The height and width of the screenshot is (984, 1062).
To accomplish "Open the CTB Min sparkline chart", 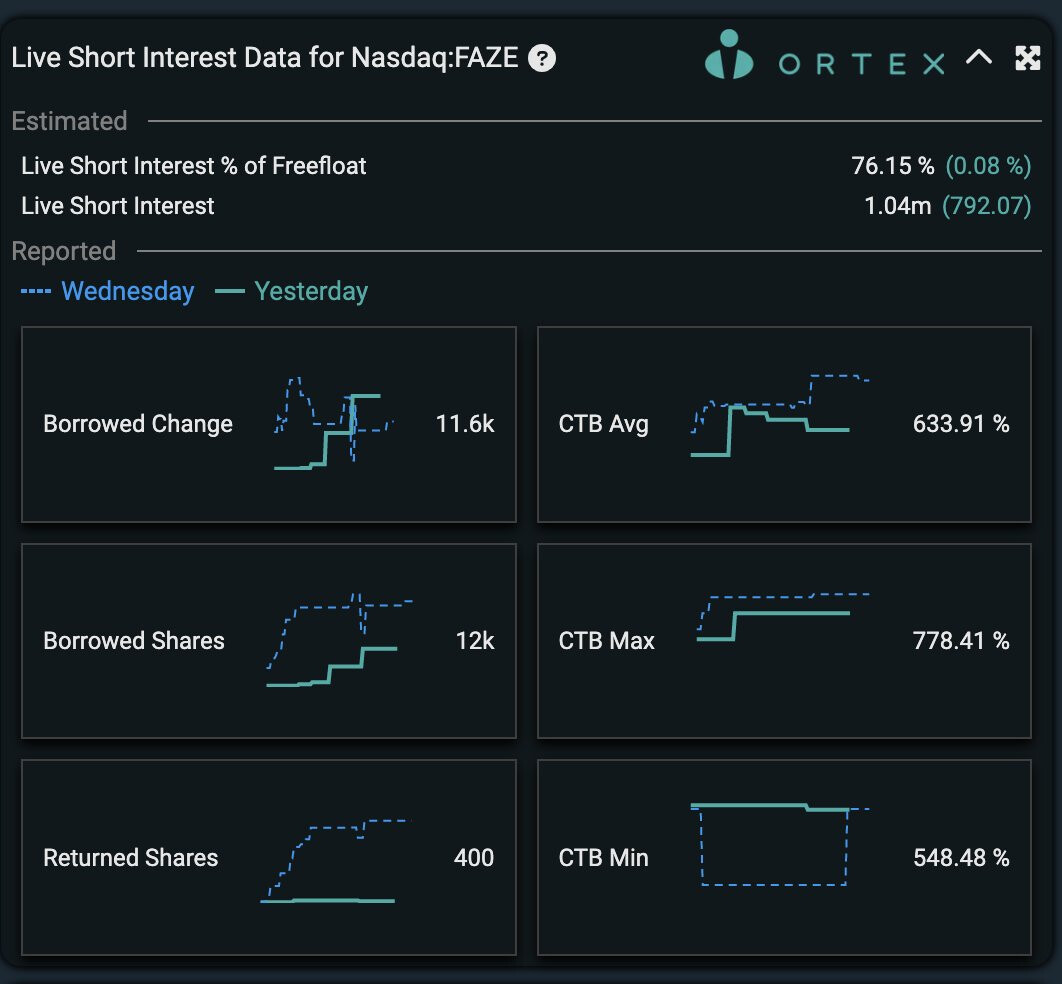I will point(780,844).
